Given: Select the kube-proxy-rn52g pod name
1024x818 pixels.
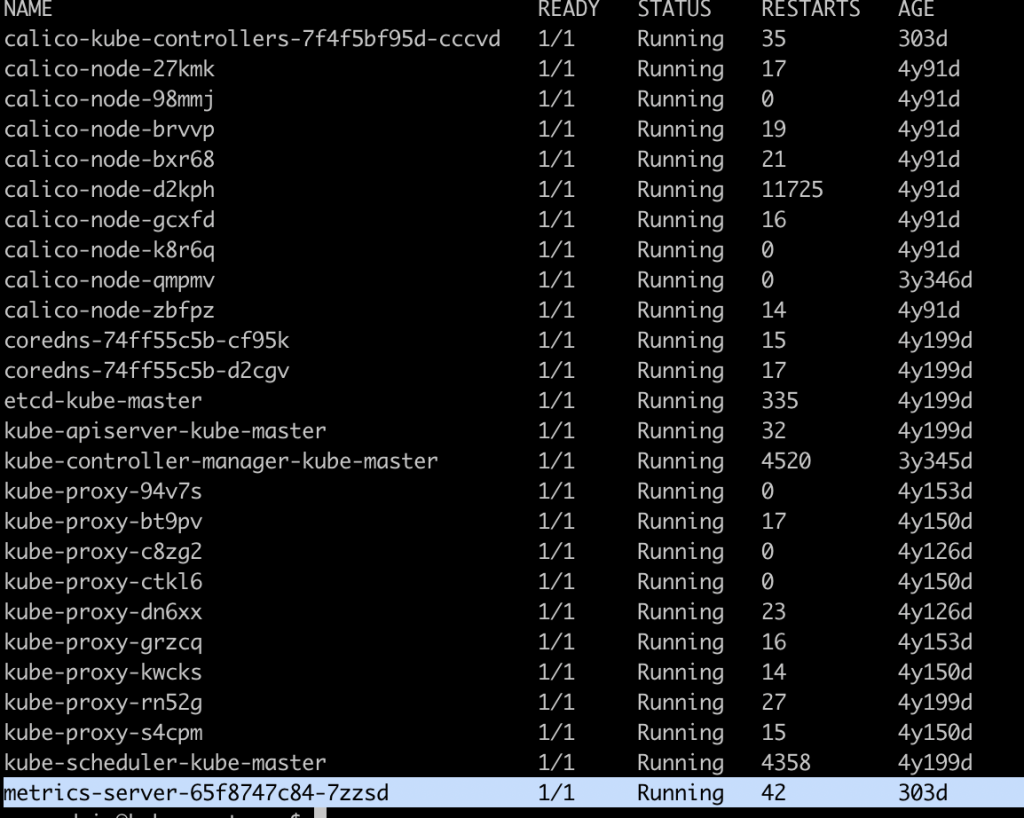Looking at the screenshot, I should coord(103,702).
